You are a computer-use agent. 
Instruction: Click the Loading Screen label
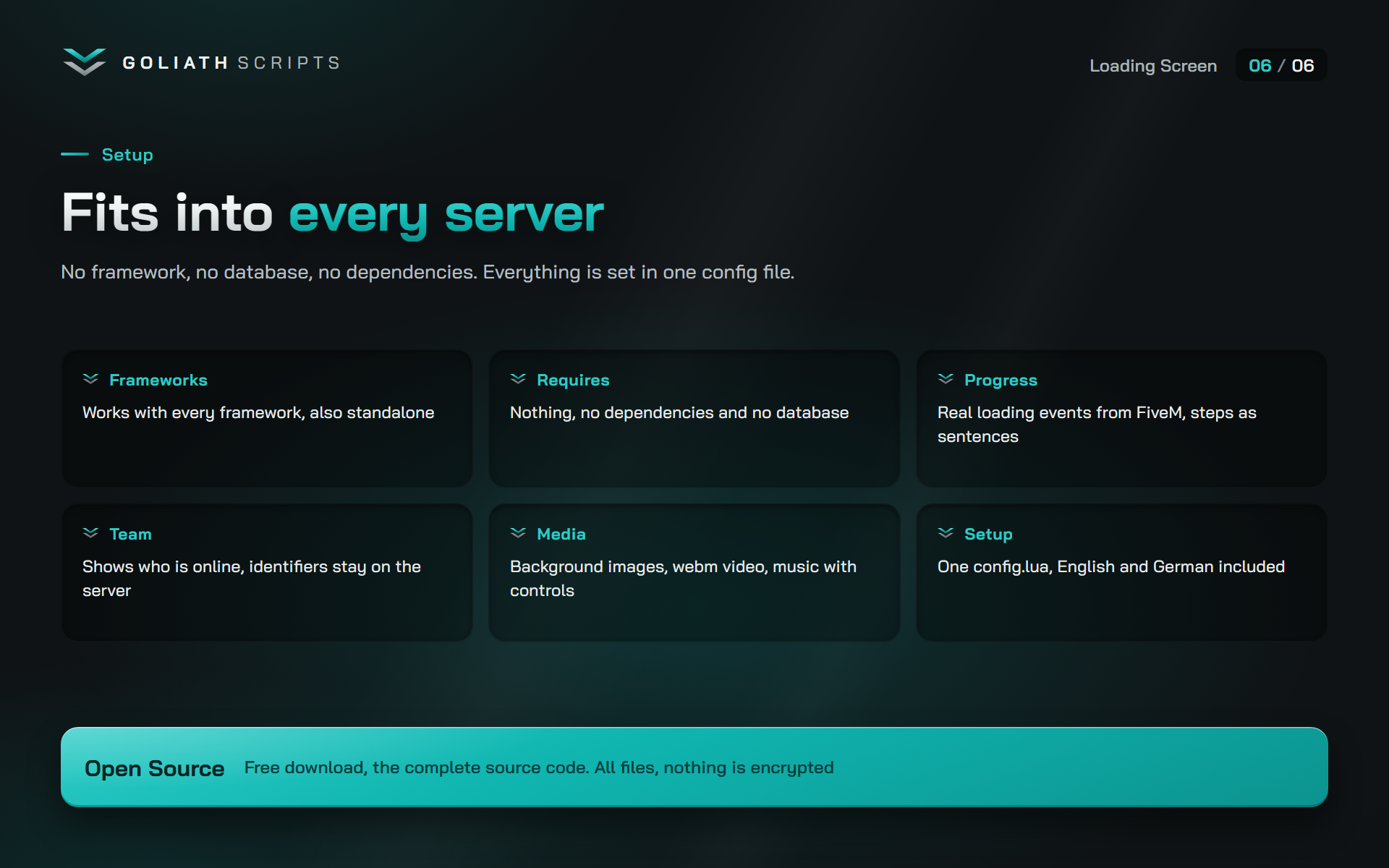click(1153, 66)
